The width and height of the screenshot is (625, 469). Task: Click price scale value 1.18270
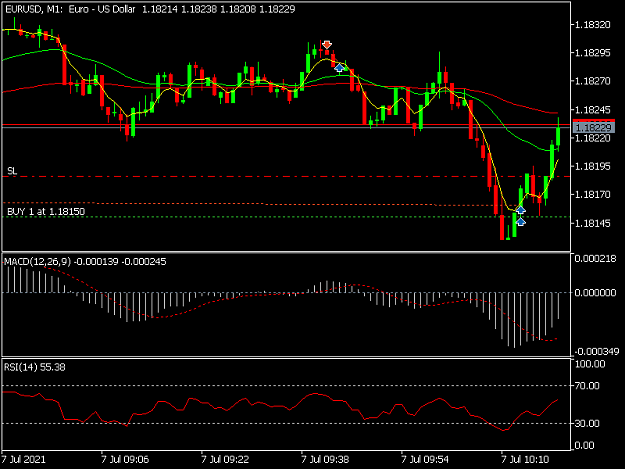593,81
